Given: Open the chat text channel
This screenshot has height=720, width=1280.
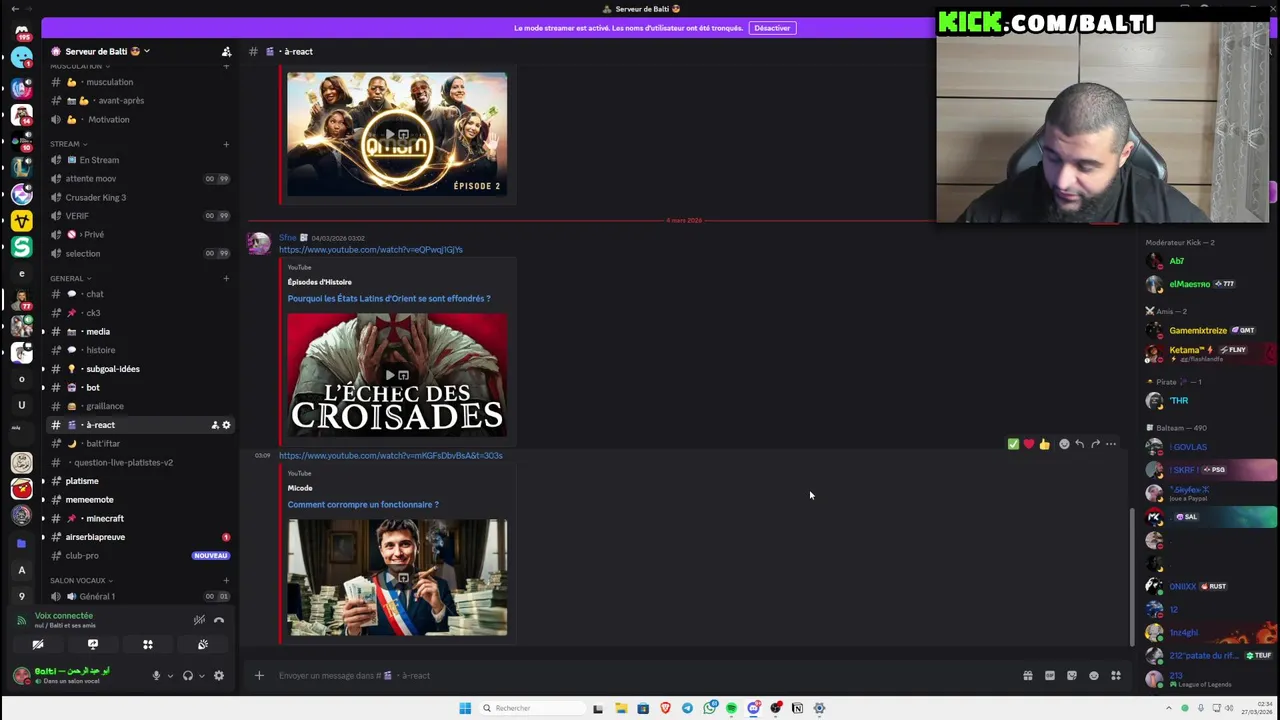Looking at the screenshot, I should click(140, 294).
